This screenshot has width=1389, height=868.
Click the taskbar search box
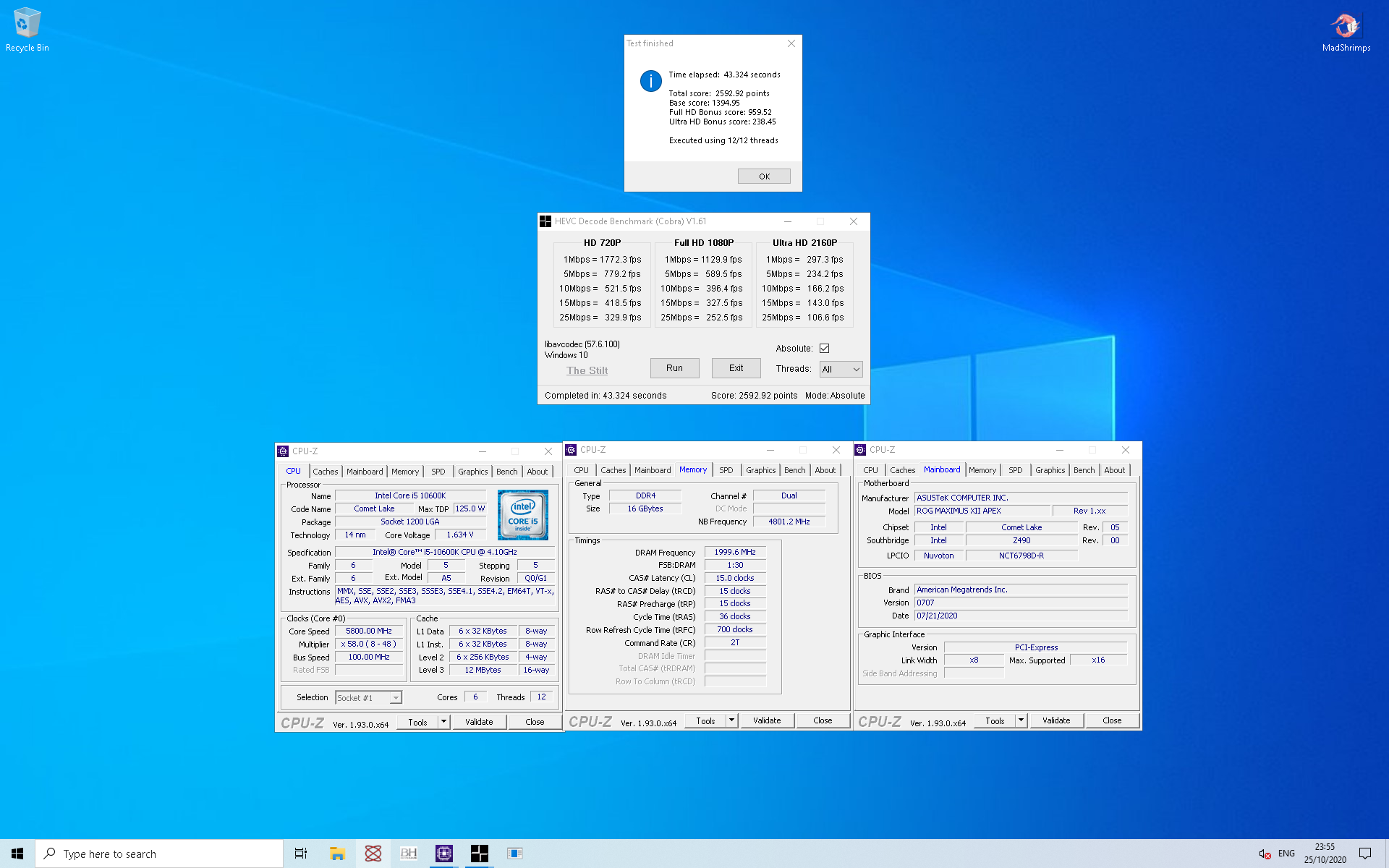tap(159, 854)
